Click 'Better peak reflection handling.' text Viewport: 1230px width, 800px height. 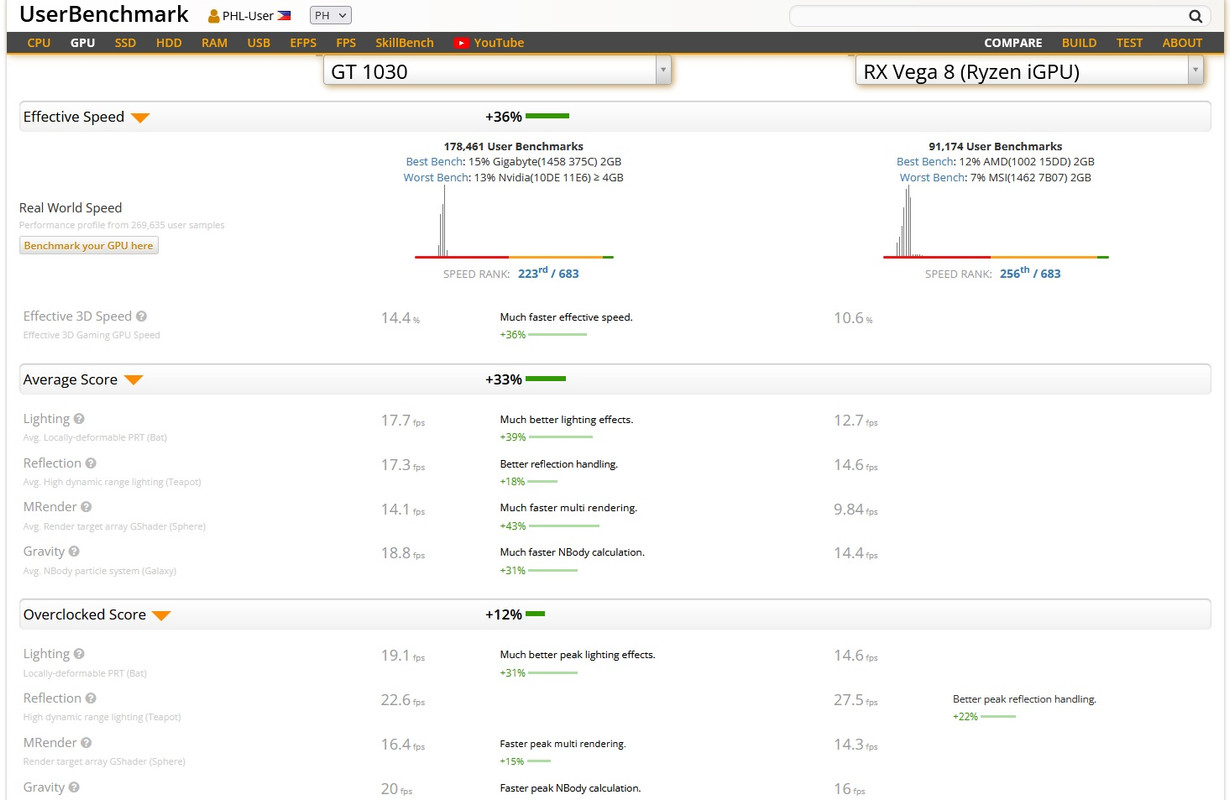(x=1024, y=699)
